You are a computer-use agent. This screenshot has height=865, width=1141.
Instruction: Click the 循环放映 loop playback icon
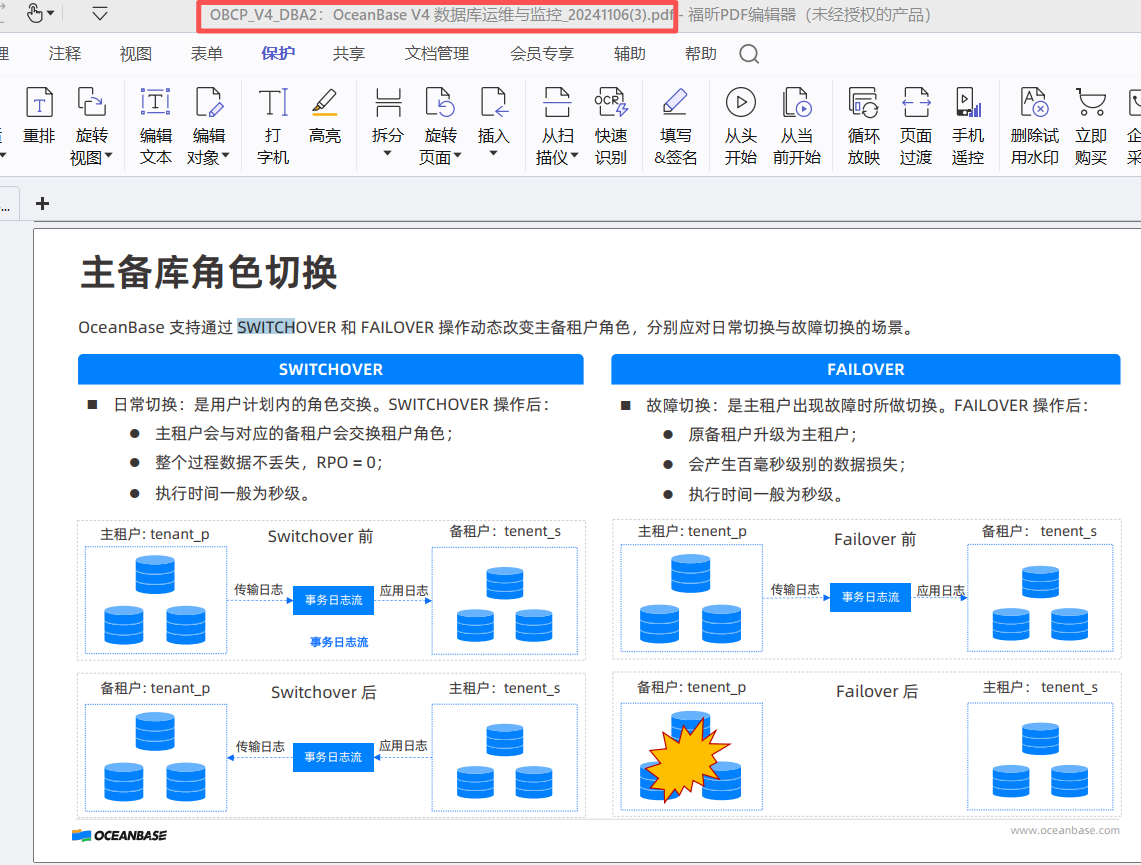pos(863,125)
